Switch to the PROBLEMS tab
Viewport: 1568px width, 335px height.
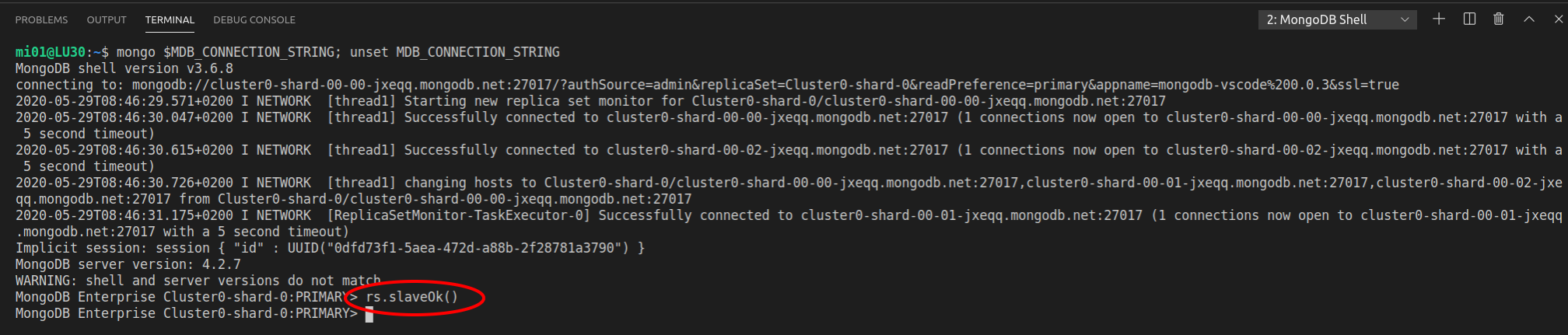click(41, 20)
